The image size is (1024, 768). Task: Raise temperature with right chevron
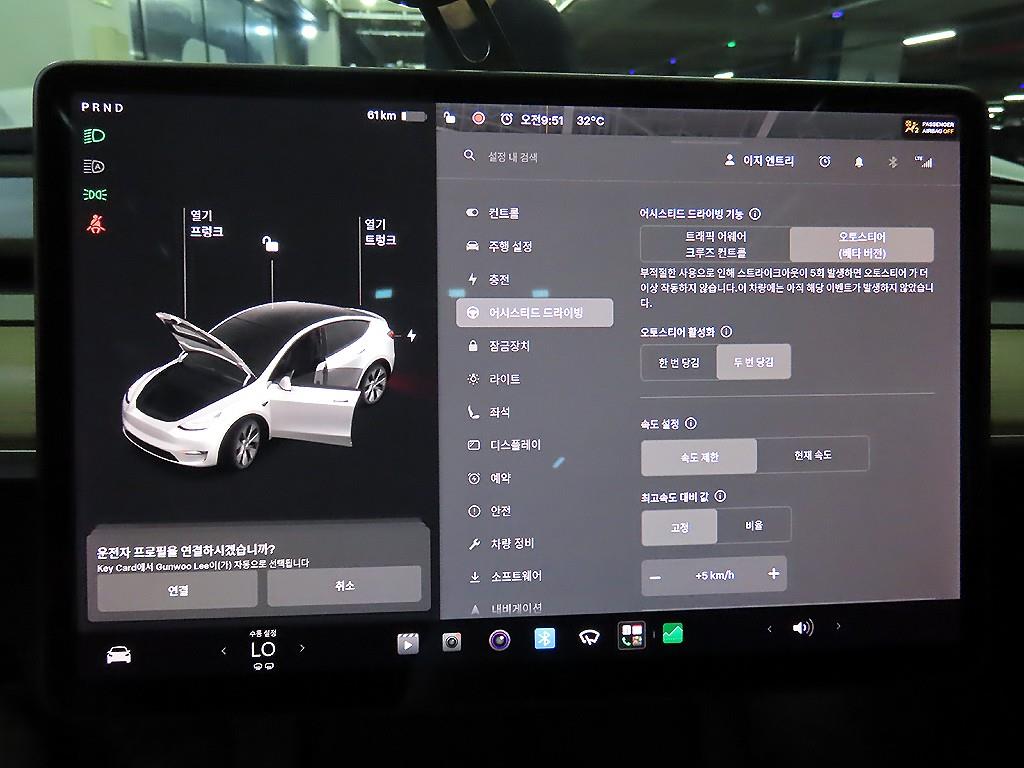[302, 648]
